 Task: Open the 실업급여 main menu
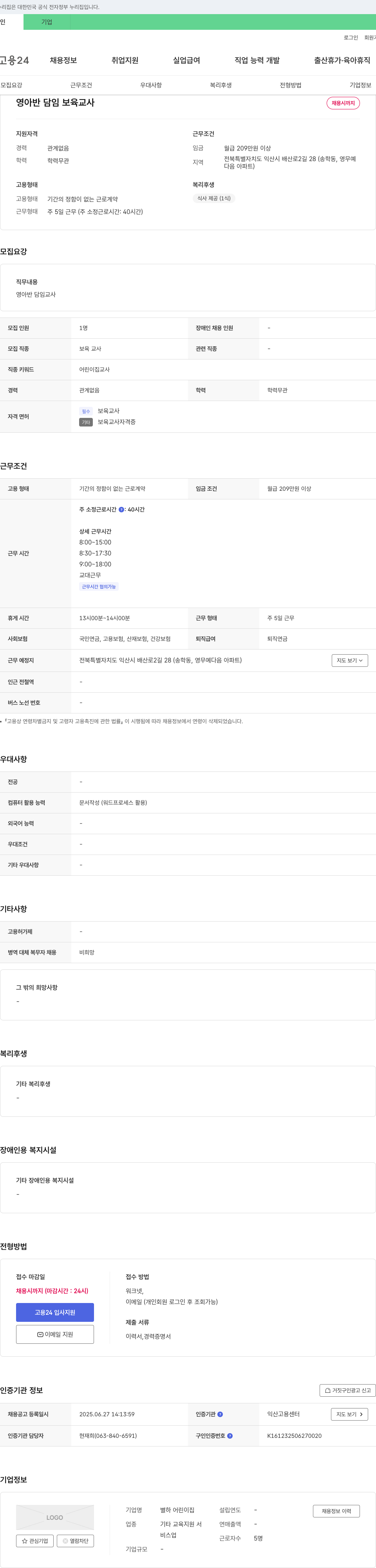click(x=186, y=60)
